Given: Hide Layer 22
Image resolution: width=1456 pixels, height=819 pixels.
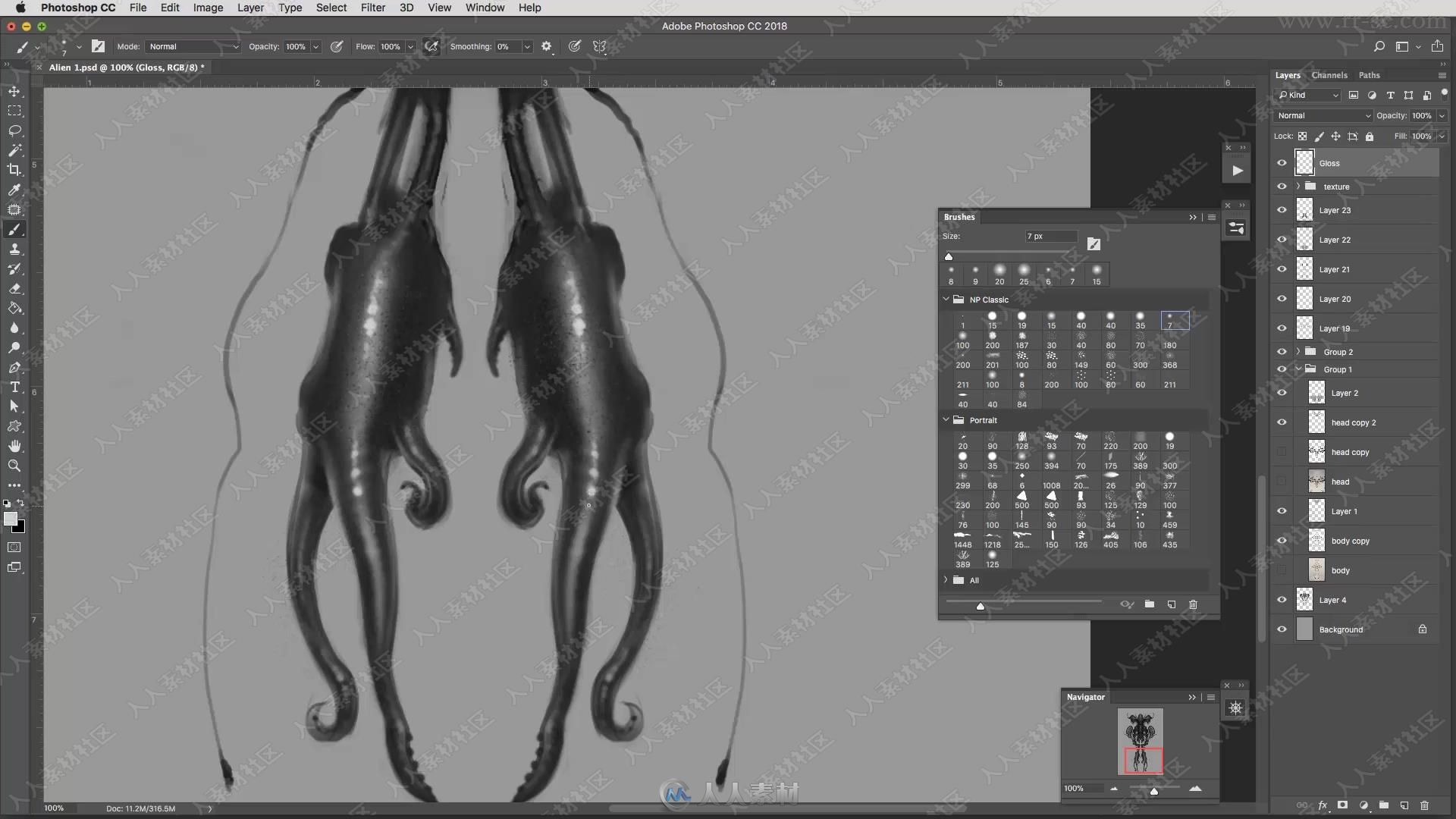Looking at the screenshot, I should click(x=1282, y=240).
